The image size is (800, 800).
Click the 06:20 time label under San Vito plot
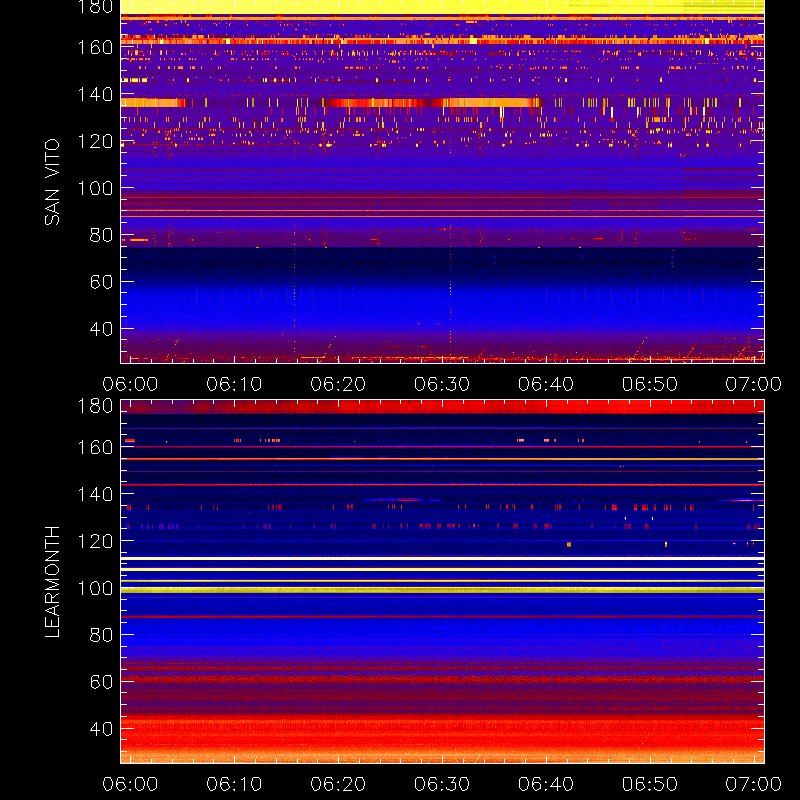[x=338, y=384]
